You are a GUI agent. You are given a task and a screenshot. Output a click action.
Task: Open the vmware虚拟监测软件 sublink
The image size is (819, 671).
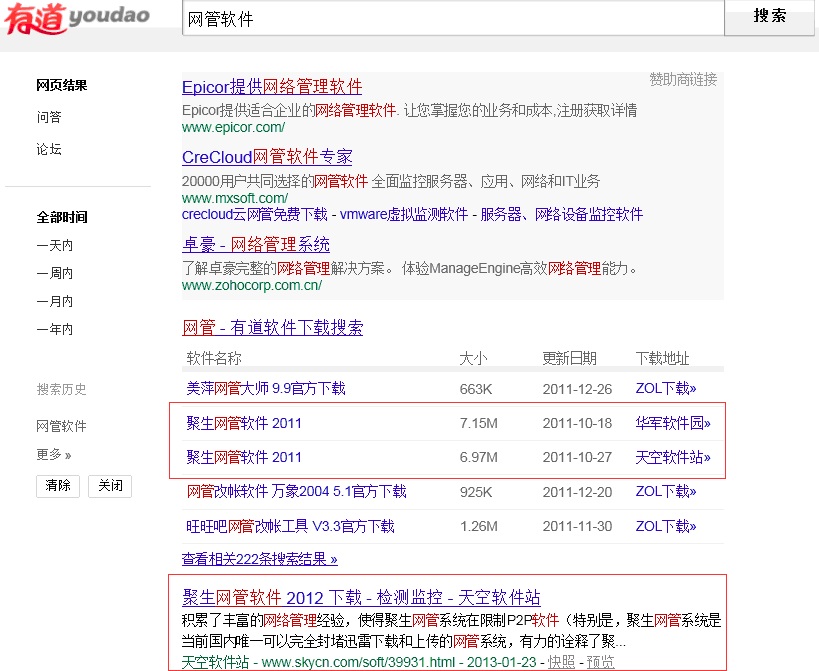point(404,215)
